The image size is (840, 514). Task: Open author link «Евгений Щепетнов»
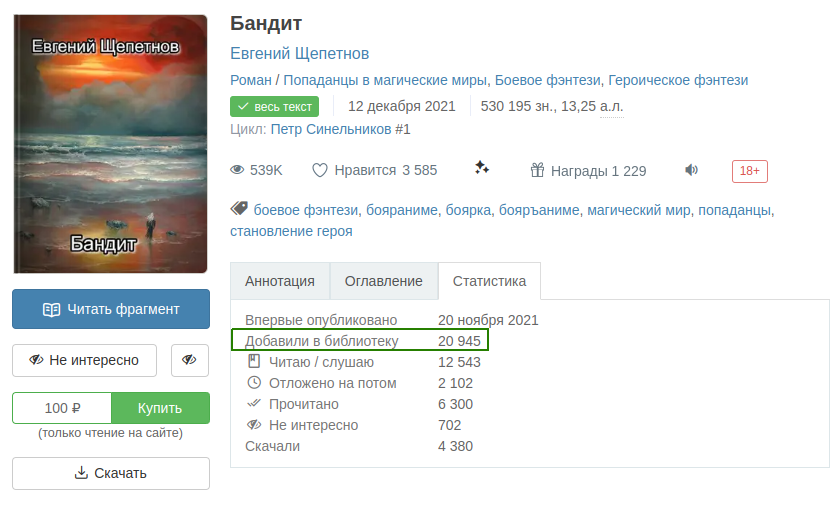pyautogui.click(x=299, y=53)
